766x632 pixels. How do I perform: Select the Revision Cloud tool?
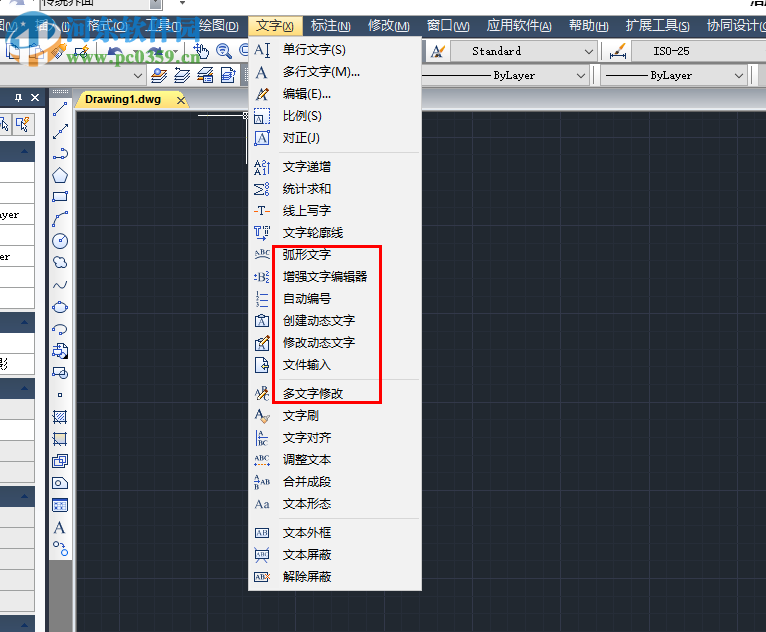tap(60, 263)
